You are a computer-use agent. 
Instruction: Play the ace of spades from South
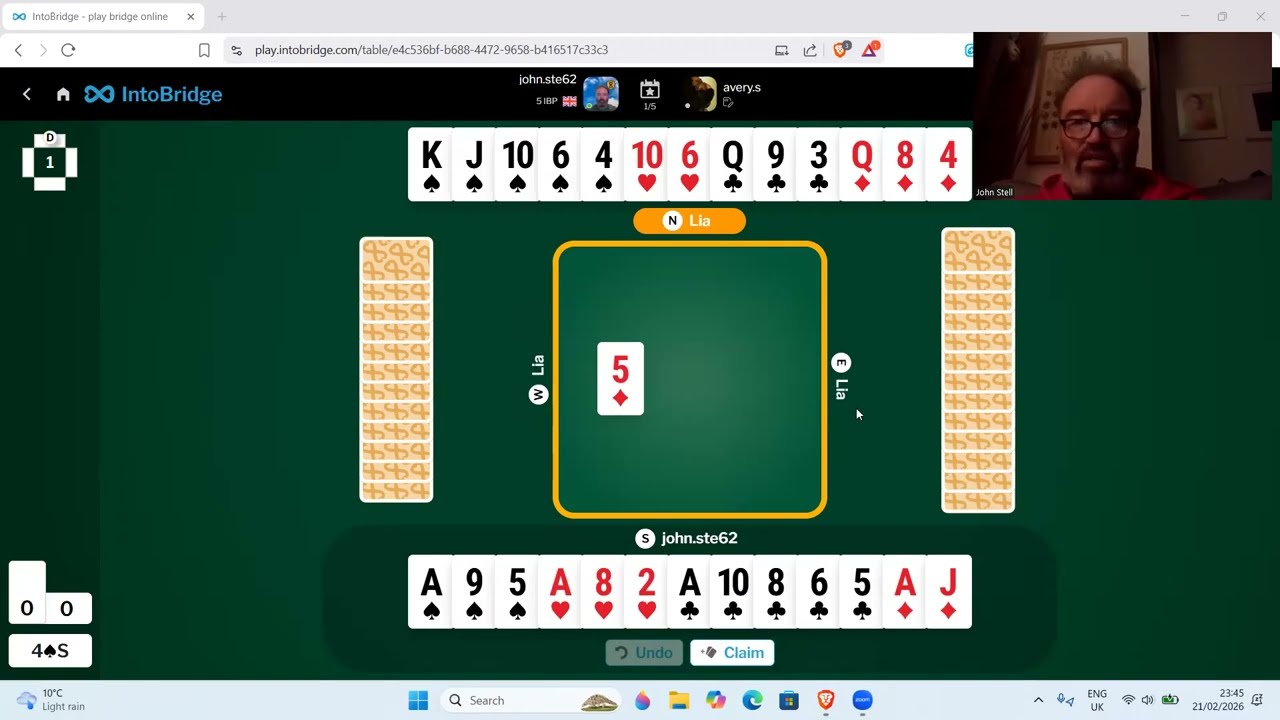(x=430, y=592)
